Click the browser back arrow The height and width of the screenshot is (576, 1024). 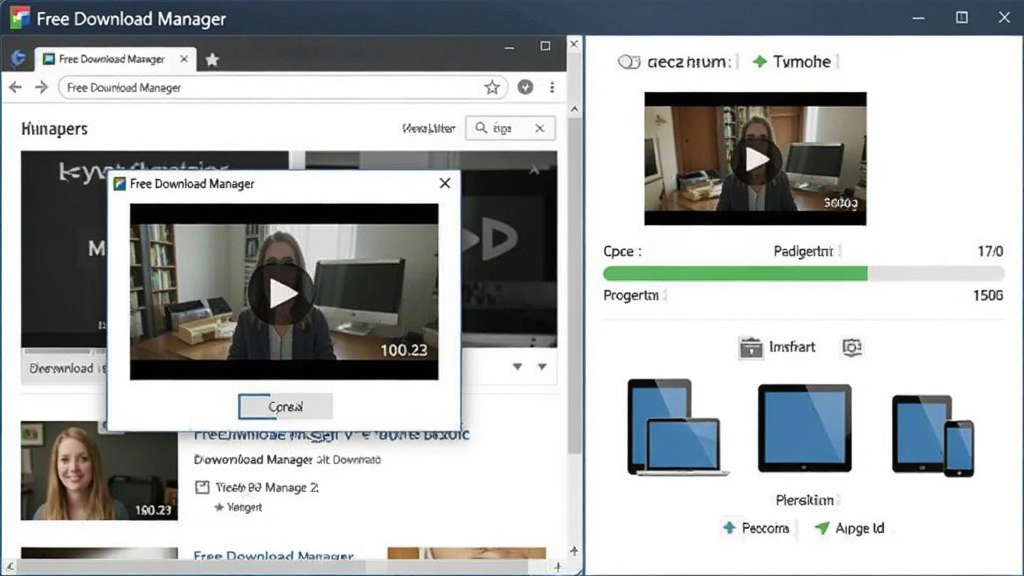pos(16,88)
